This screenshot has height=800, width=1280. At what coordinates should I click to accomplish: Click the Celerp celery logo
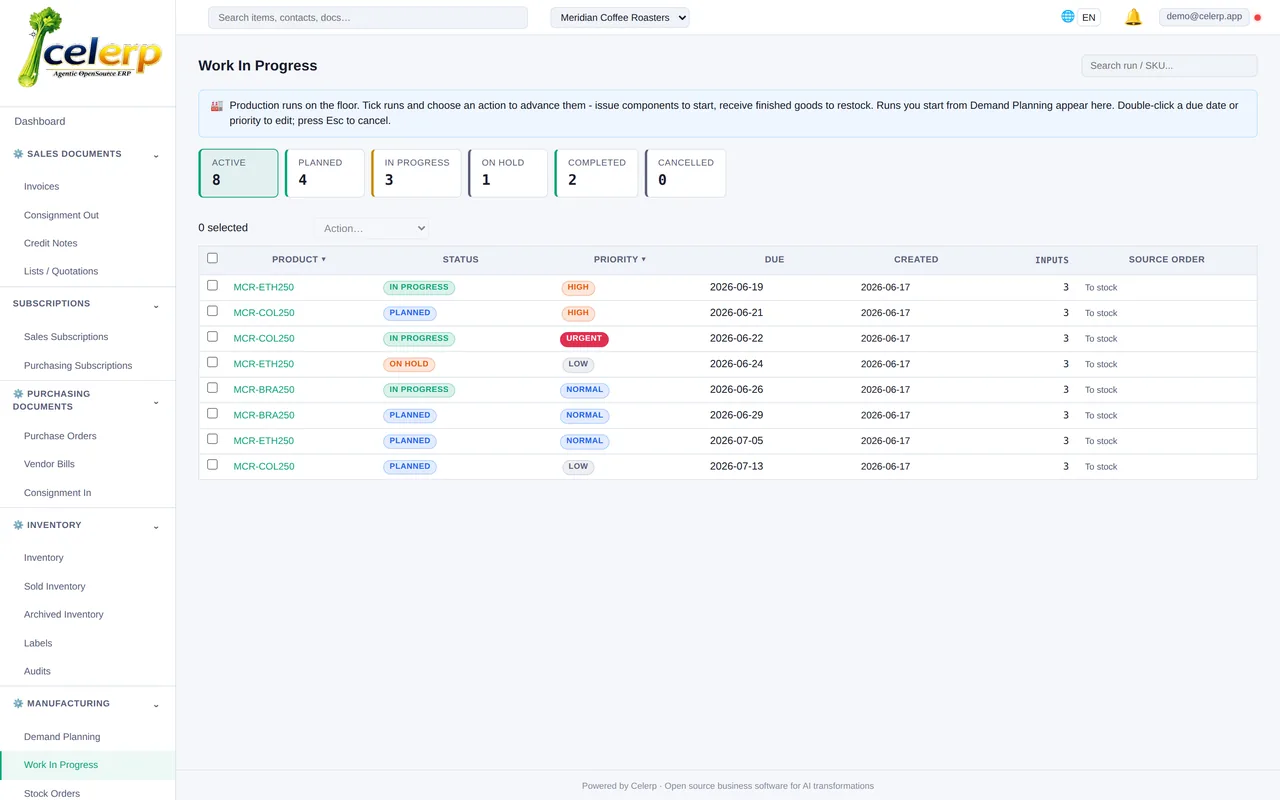coord(89,48)
